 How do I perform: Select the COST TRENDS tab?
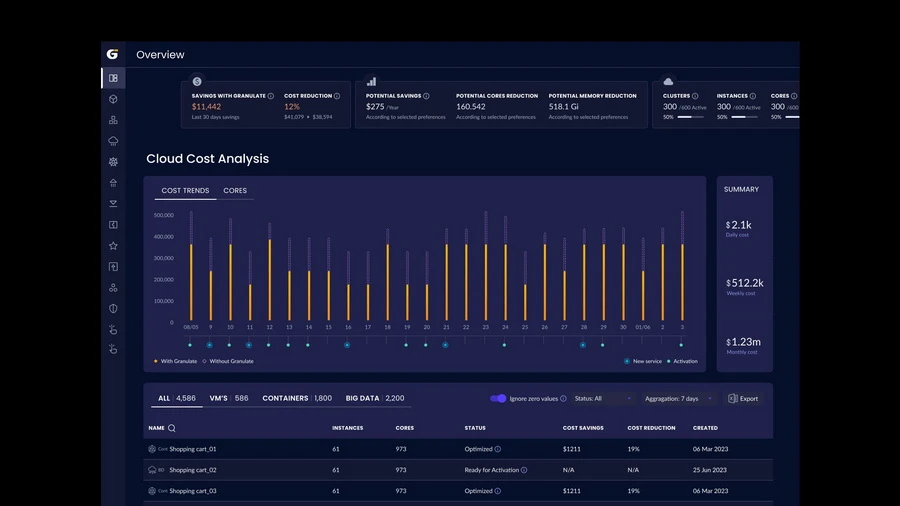(x=185, y=191)
